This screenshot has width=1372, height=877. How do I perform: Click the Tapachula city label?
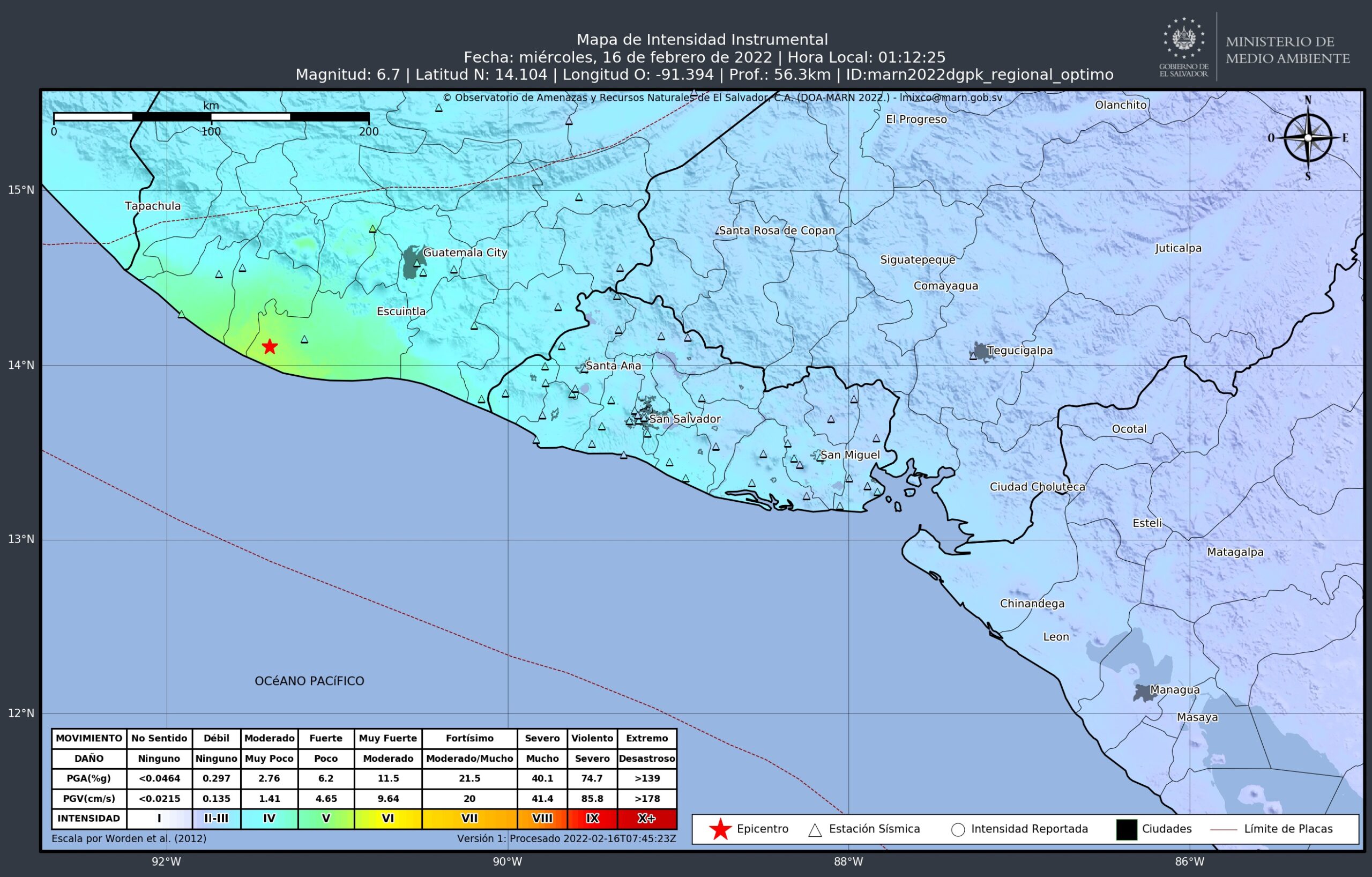click(x=153, y=206)
